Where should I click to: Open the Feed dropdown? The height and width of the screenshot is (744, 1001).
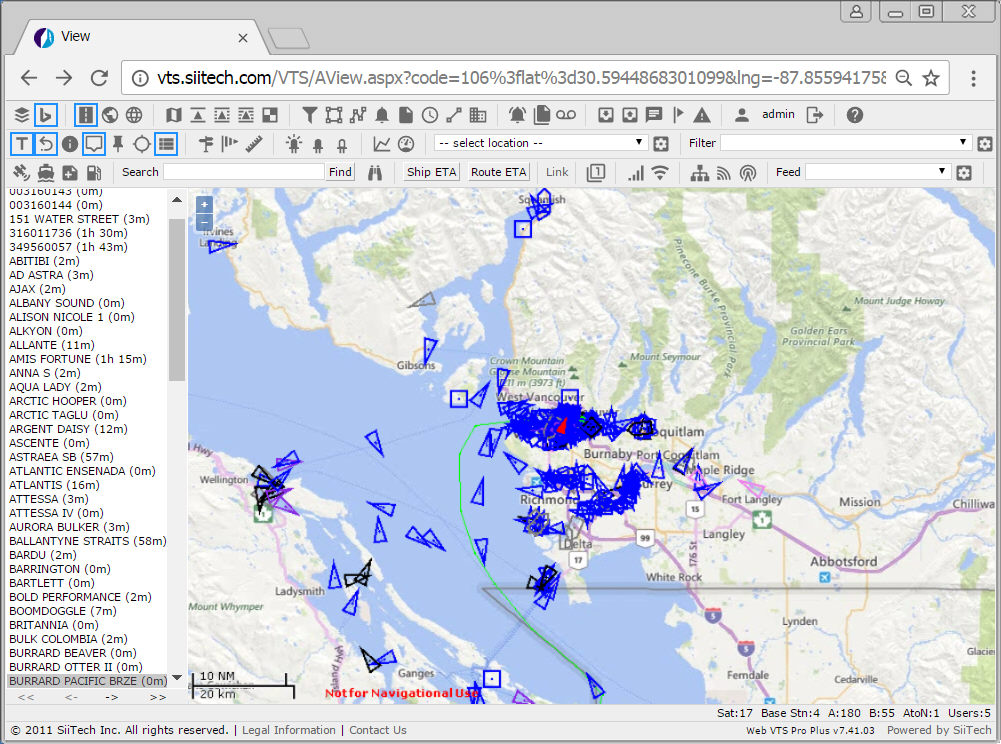click(877, 172)
